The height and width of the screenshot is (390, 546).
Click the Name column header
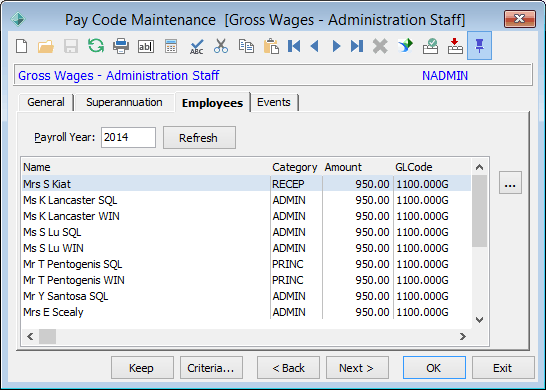[146, 167]
